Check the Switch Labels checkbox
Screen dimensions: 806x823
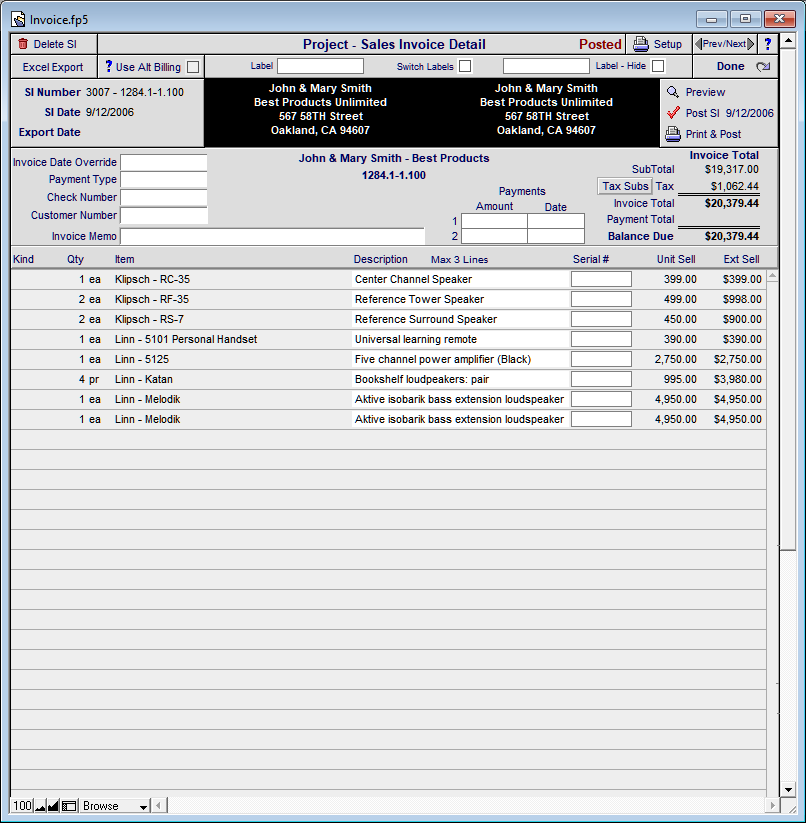tap(465, 66)
